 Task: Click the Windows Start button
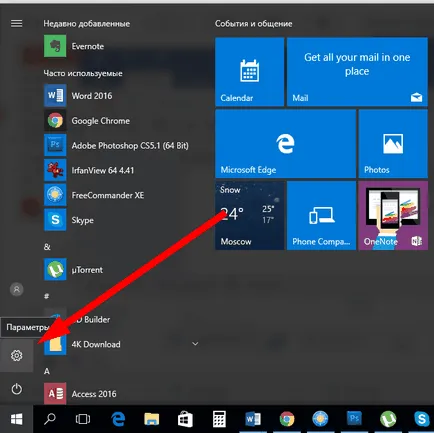(x=17, y=419)
